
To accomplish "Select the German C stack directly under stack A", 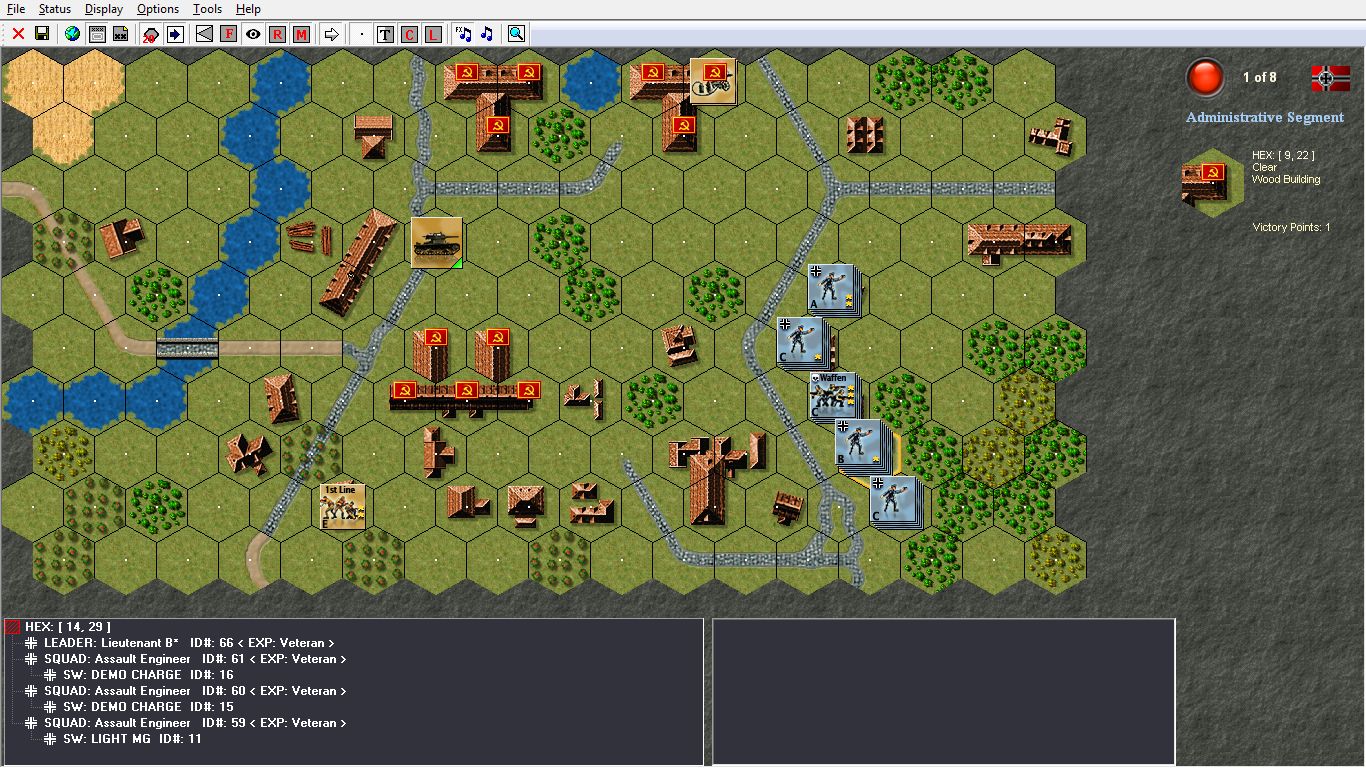I will click(x=803, y=342).
